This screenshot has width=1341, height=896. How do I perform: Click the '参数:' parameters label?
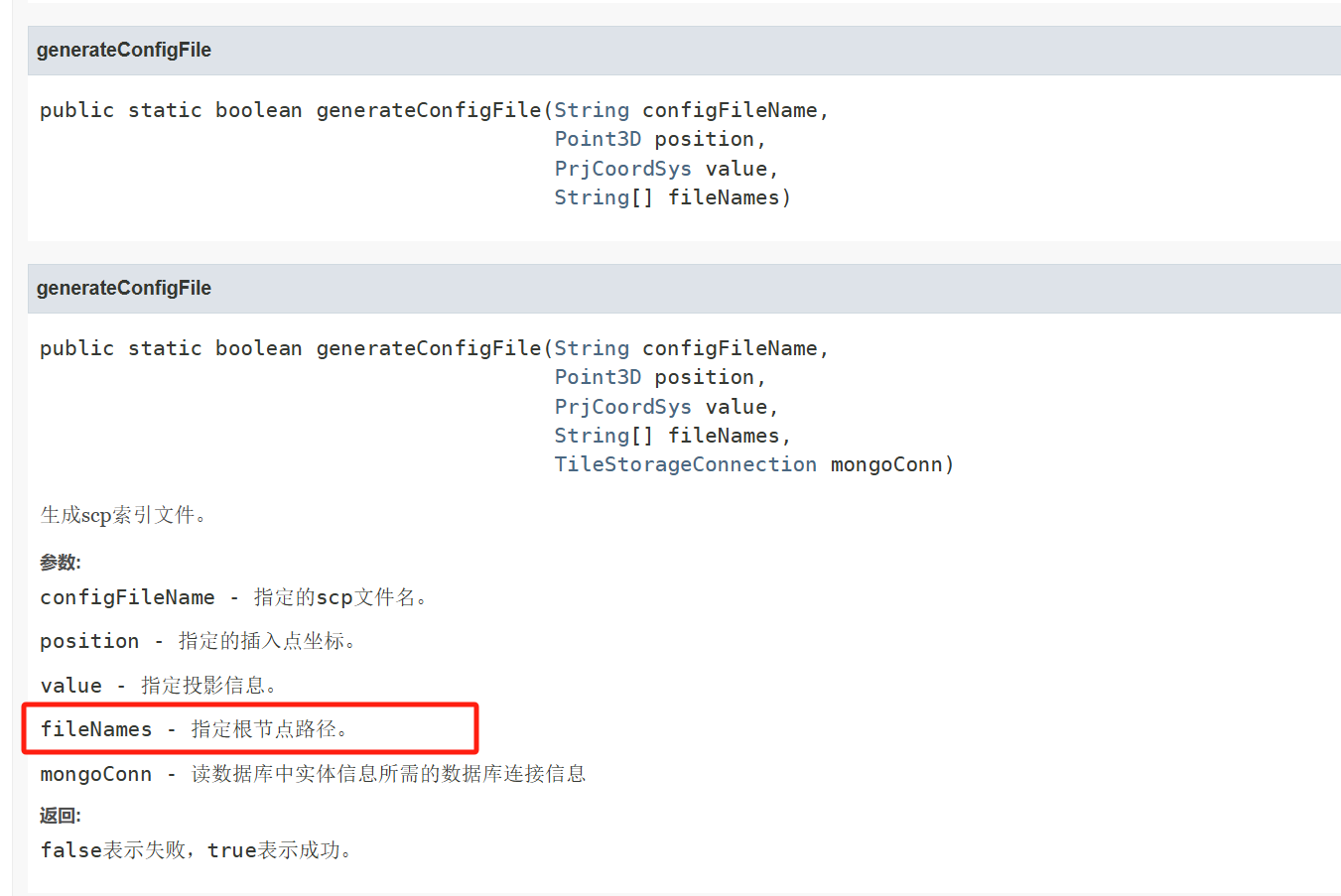(x=60, y=563)
